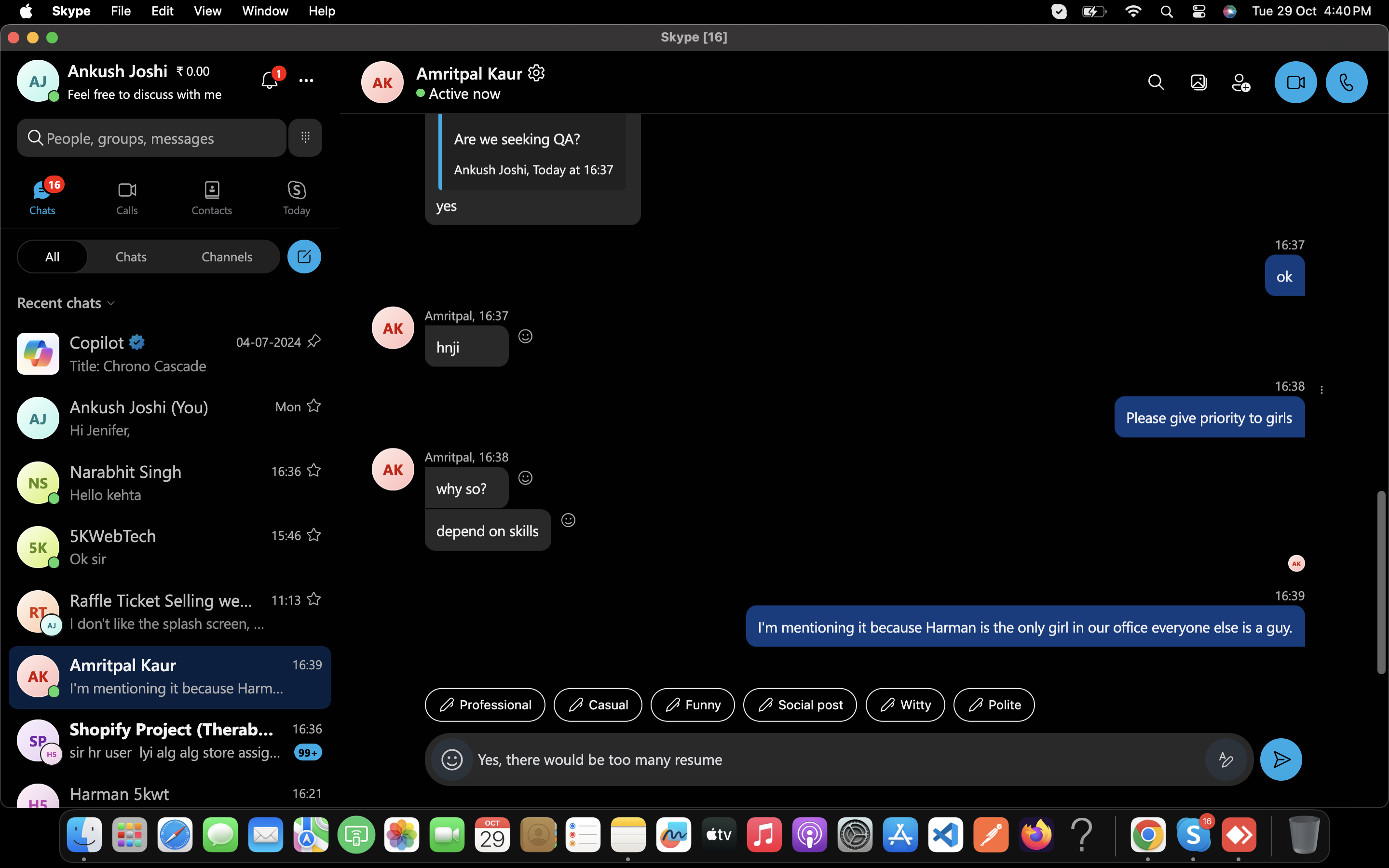Switch to the Today tab
This screenshot has width=1389, height=868.
click(x=297, y=198)
